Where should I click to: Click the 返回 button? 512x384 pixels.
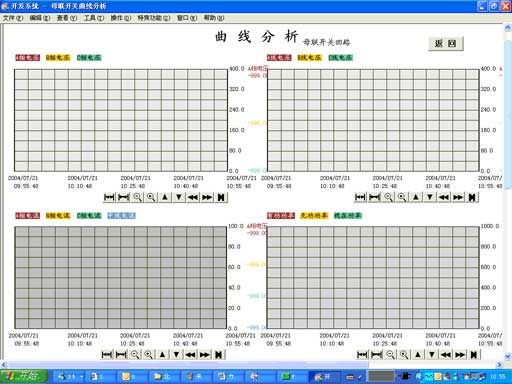point(446,43)
